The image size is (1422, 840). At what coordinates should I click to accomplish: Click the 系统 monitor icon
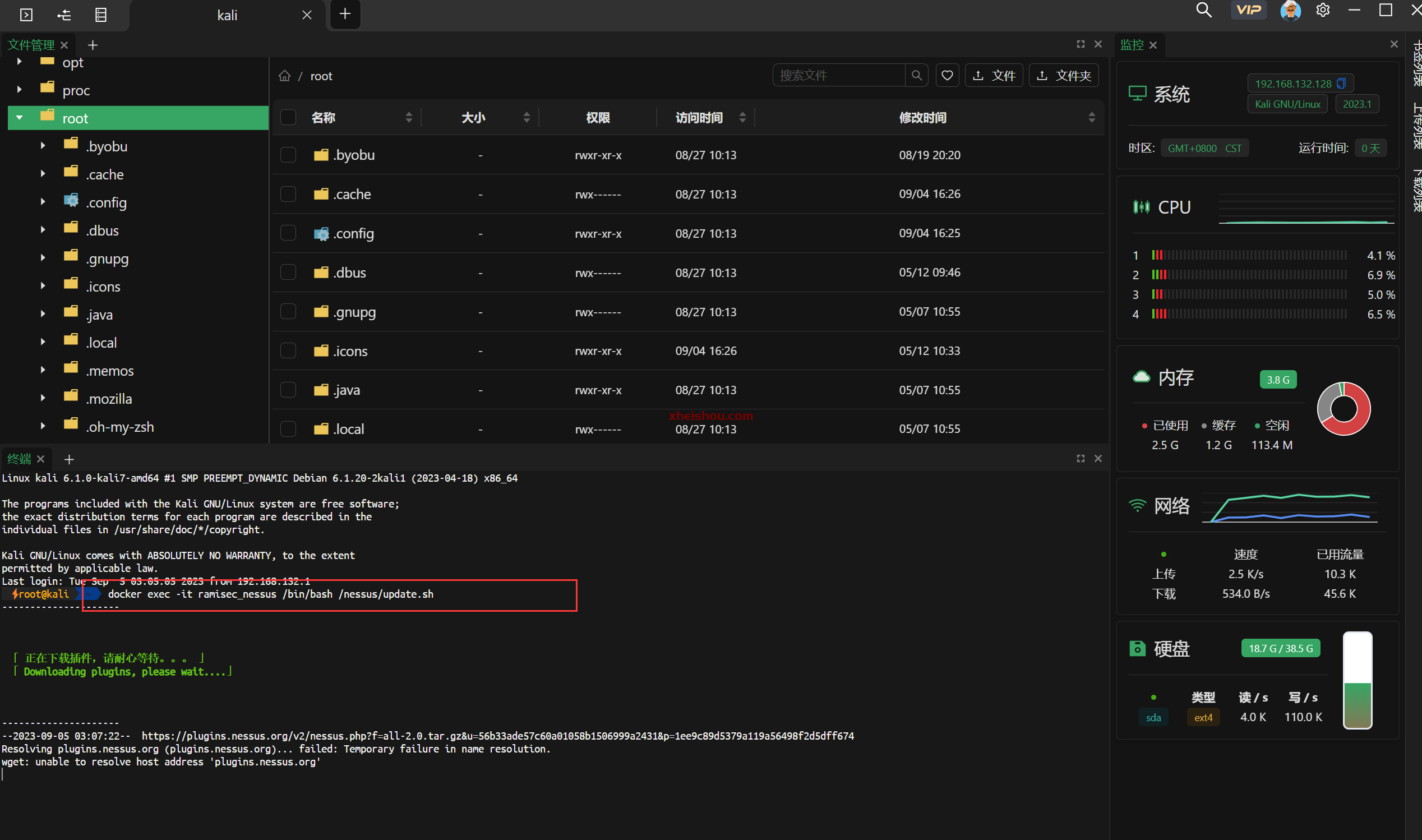click(1137, 94)
